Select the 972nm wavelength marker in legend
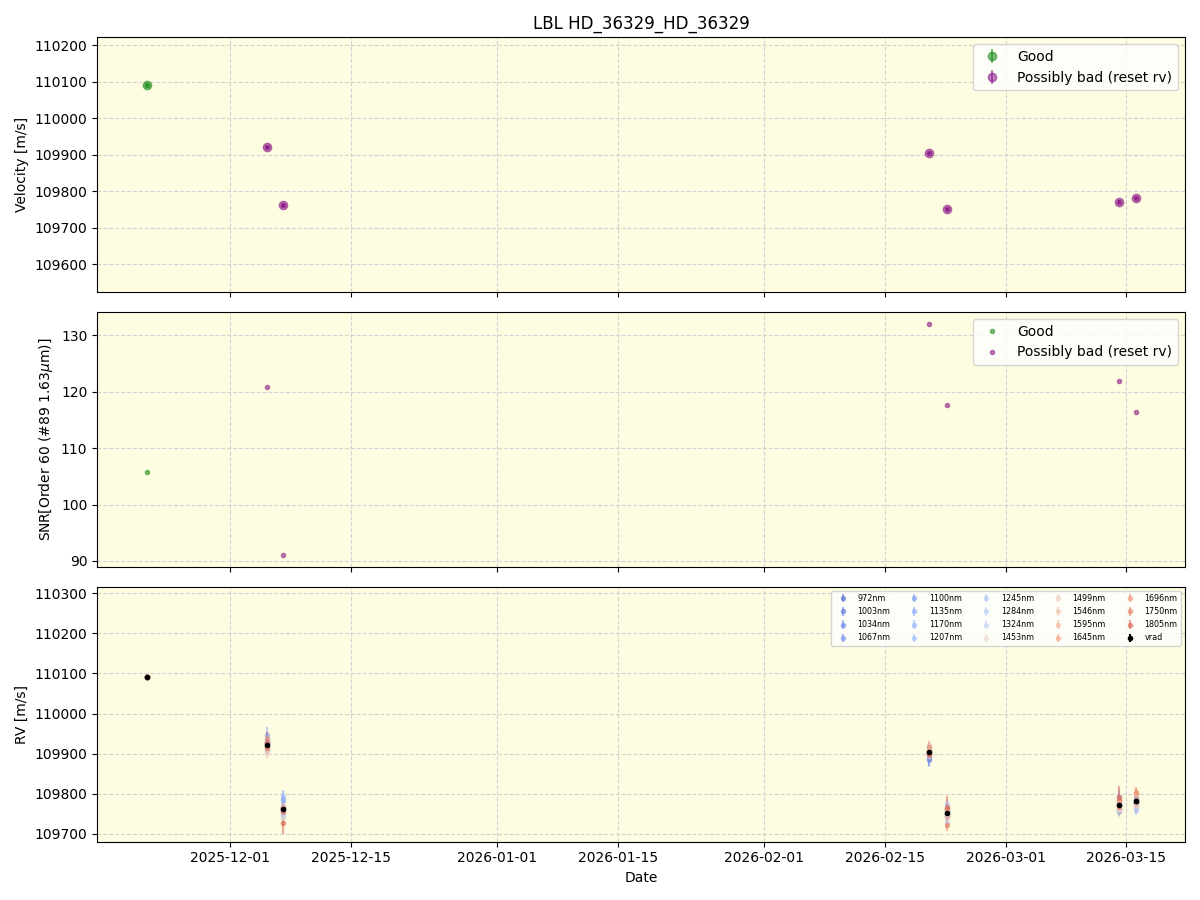The width and height of the screenshot is (1200, 900). point(843,598)
